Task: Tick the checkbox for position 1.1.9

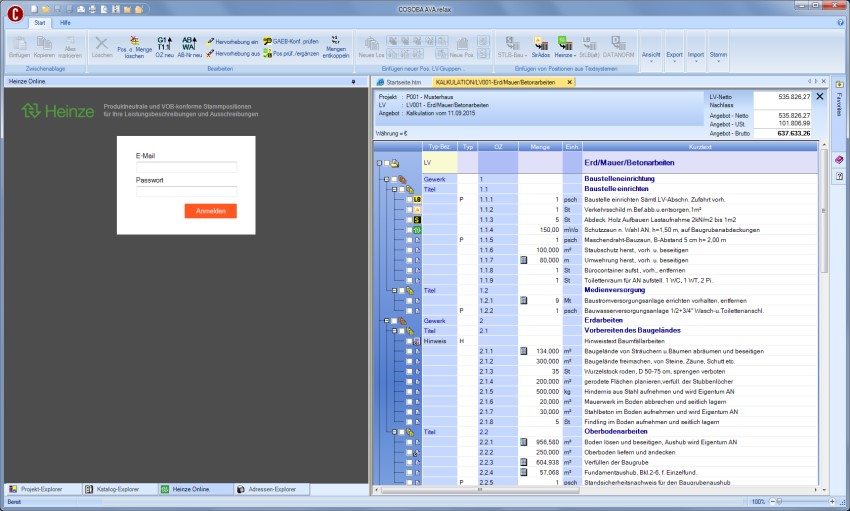Action: 409,280
